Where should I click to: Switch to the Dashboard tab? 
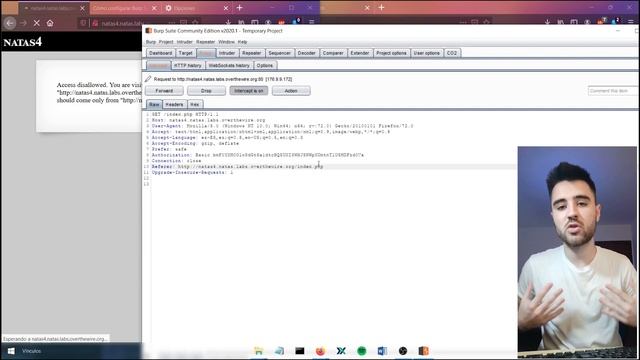(x=160, y=53)
